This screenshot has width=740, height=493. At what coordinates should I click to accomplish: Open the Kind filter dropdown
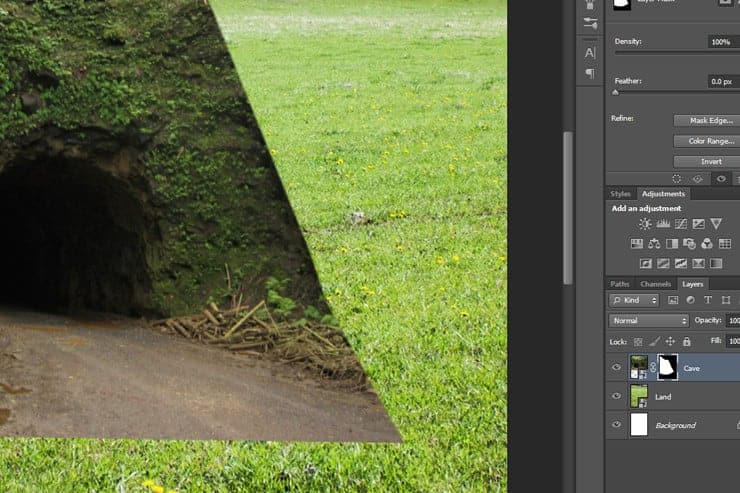[634, 300]
